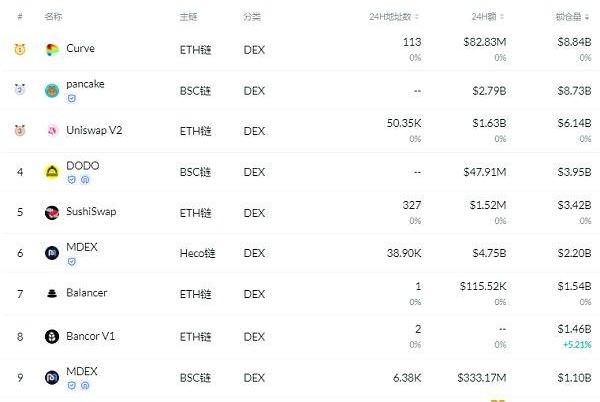Open the SushiSwap project link
The width and height of the screenshot is (600, 402).
coord(93,212)
